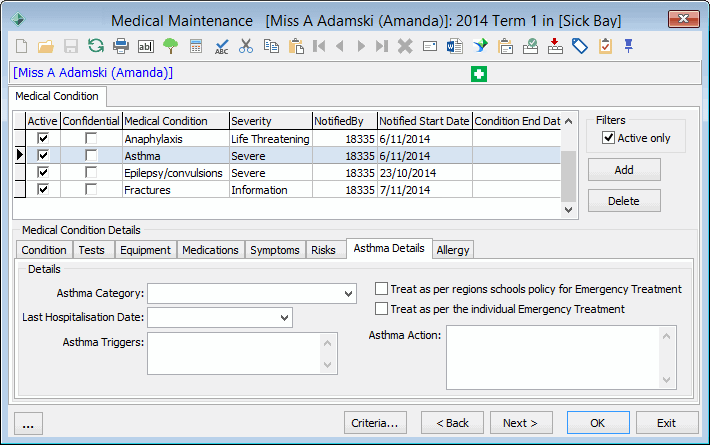Viewport: 710px width, 445px height.
Task: Click inside the Asthma Triggers text box
Action: 234,354
